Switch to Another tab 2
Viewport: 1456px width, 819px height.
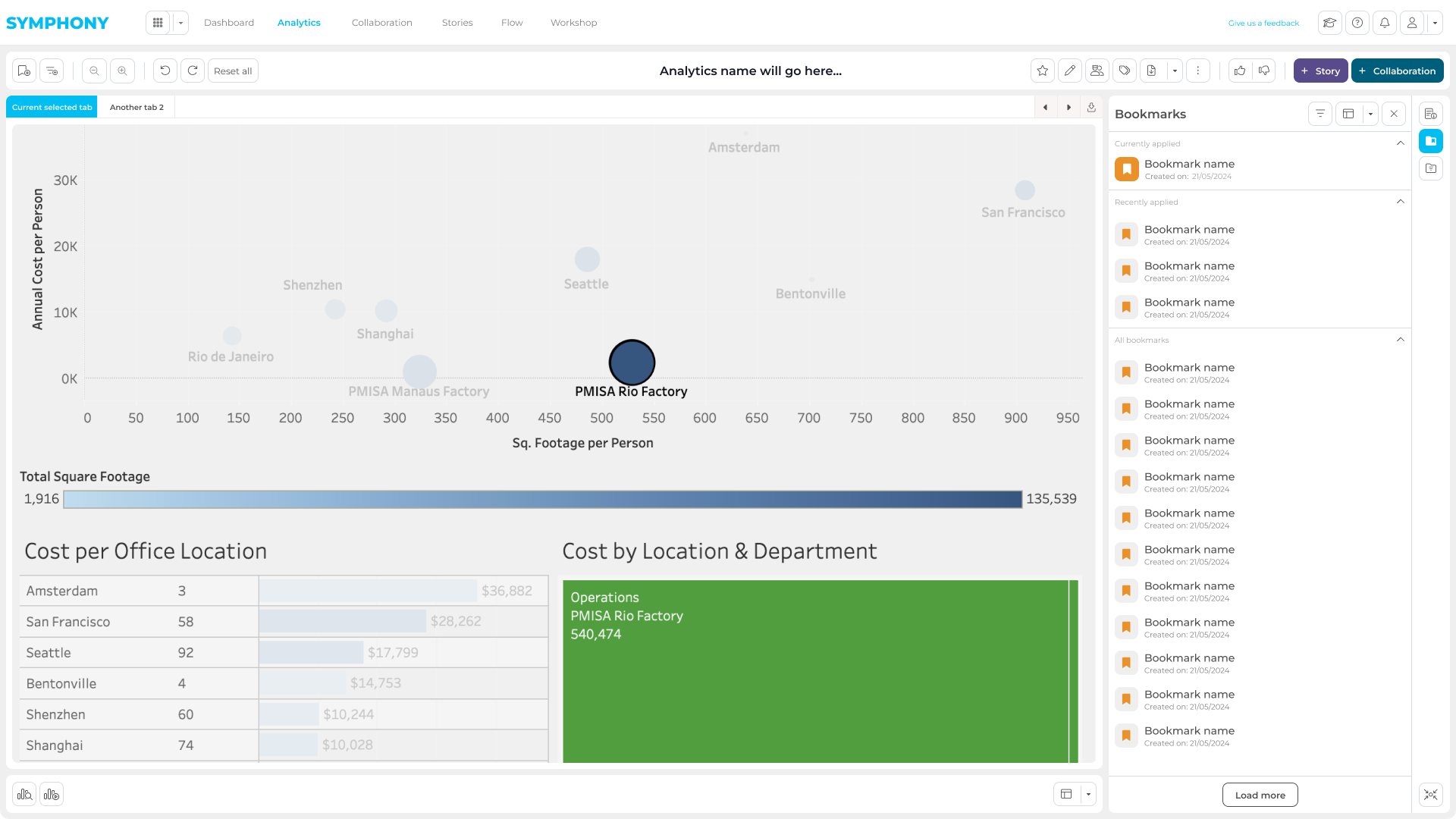tap(136, 107)
